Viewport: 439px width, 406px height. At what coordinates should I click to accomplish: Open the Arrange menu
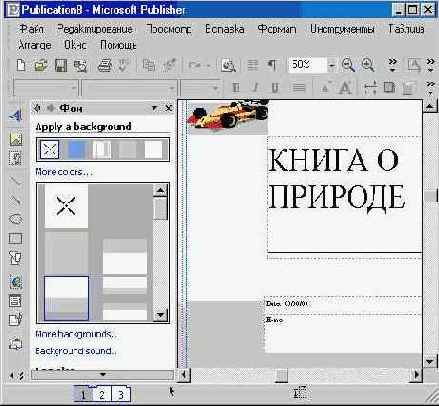(x=35, y=45)
